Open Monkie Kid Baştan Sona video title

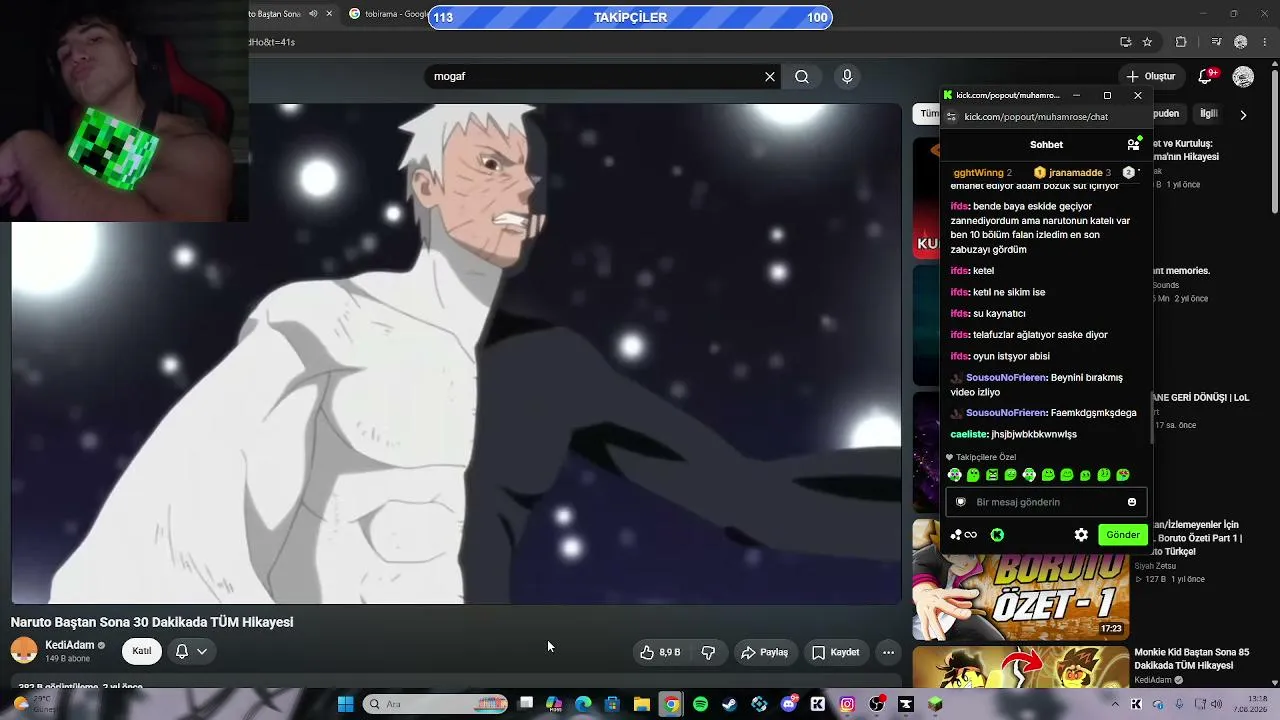[1191, 659]
